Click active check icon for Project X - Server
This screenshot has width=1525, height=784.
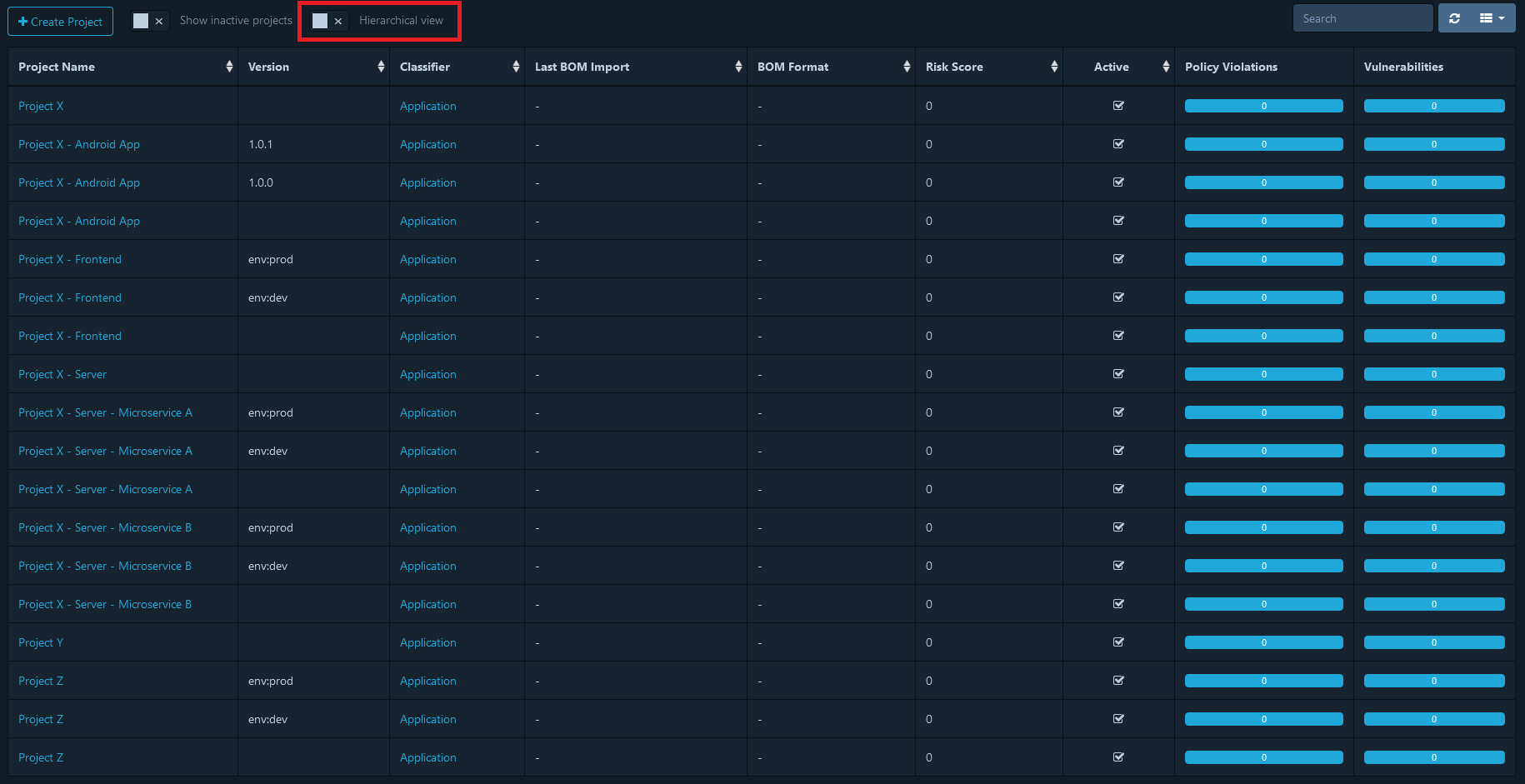point(1118,374)
